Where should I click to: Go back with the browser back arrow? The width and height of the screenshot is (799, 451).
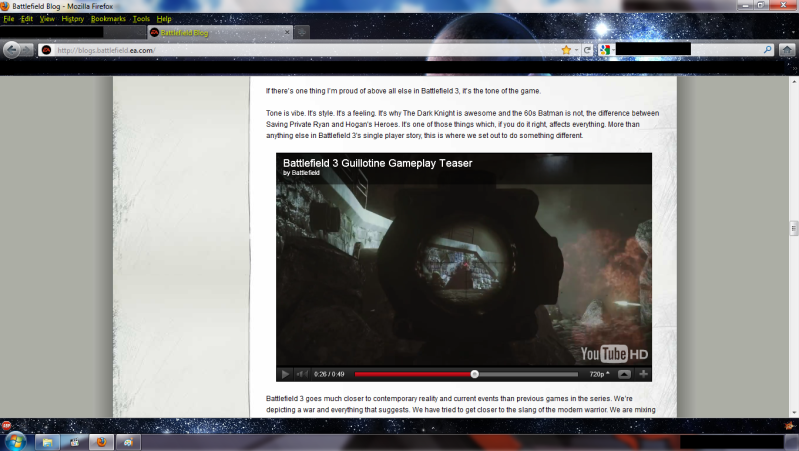pyautogui.click(x=12, y=50)
